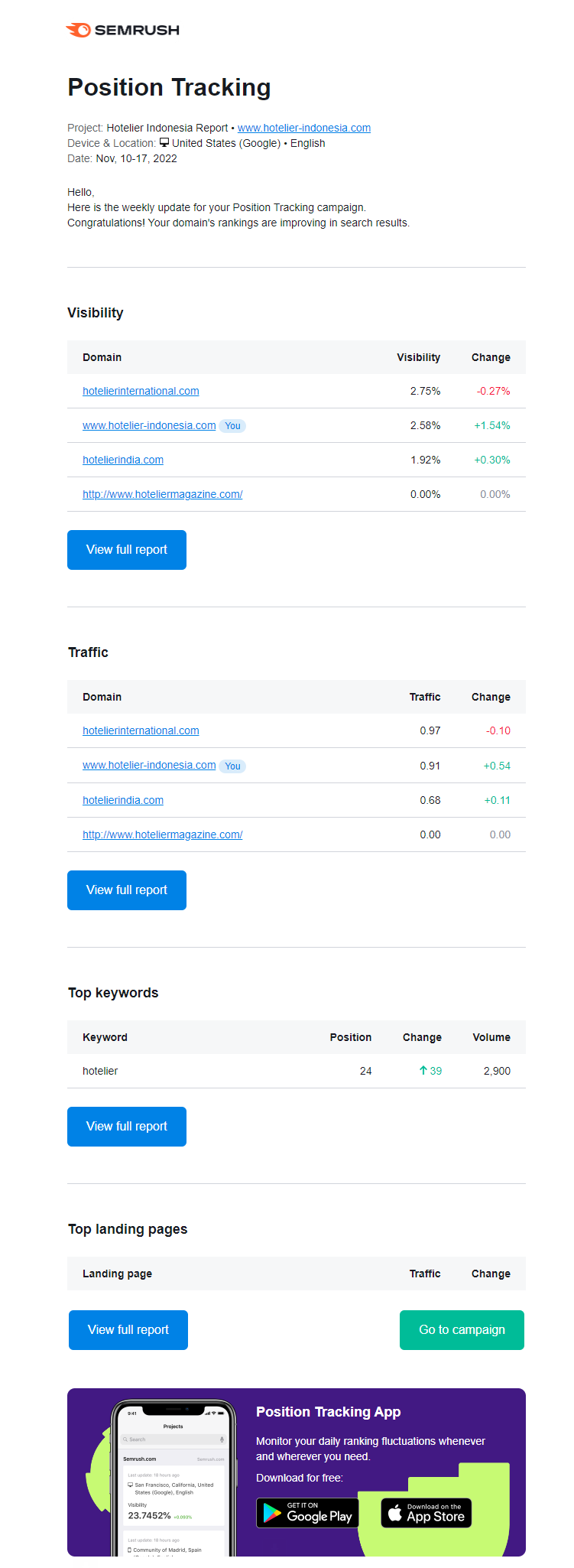Click the You badge in Traffic table
574x1568 pixels.
pyautogui.click(x=232, y=766)
